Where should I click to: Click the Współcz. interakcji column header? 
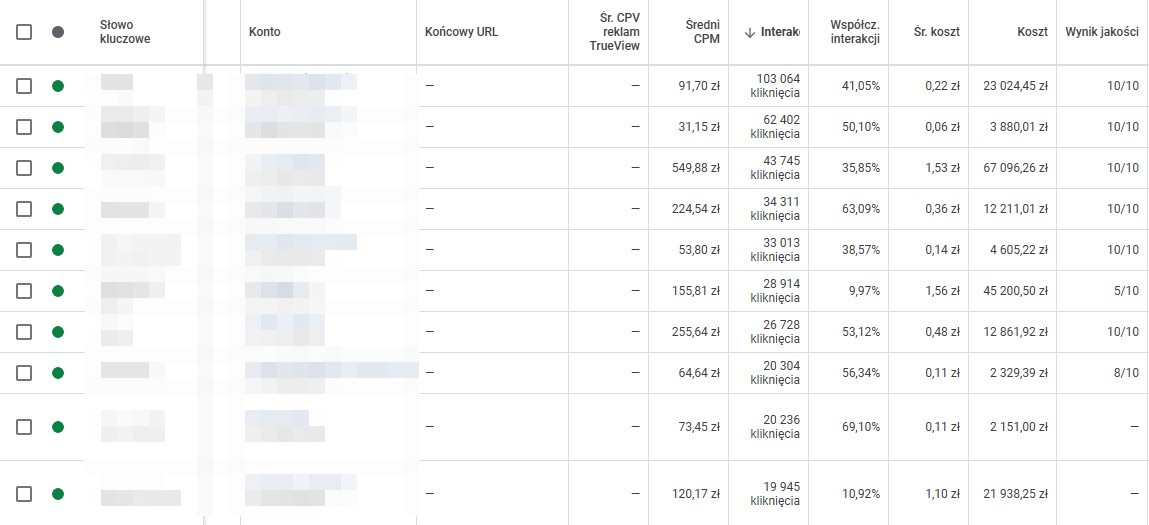tap(855, 32)
